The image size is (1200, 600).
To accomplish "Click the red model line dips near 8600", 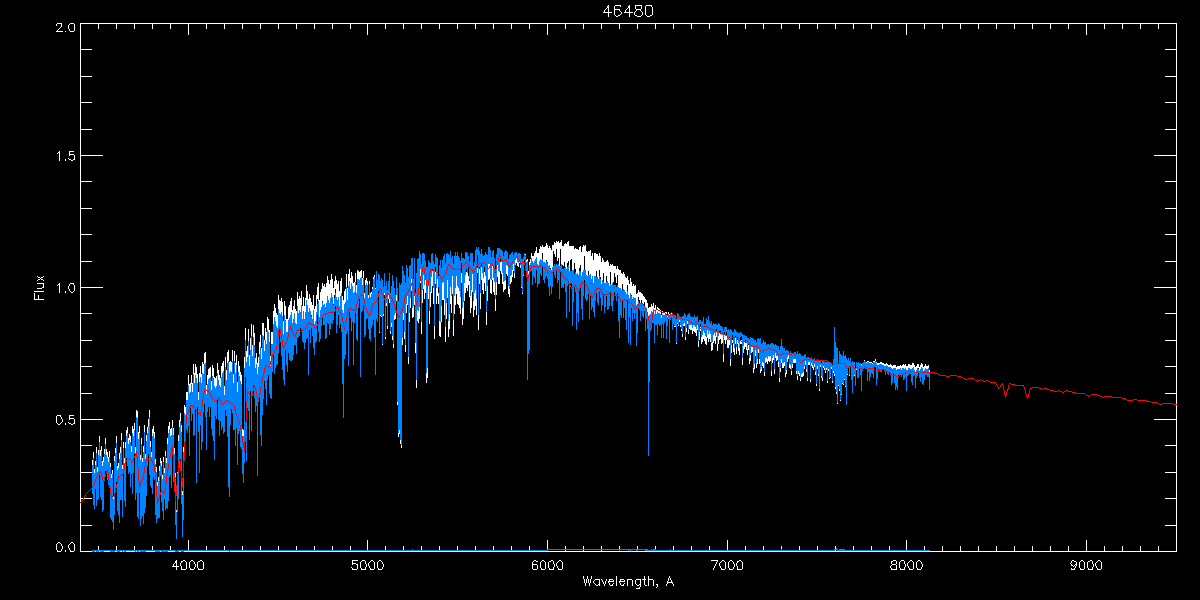I will pos(1006,393).
